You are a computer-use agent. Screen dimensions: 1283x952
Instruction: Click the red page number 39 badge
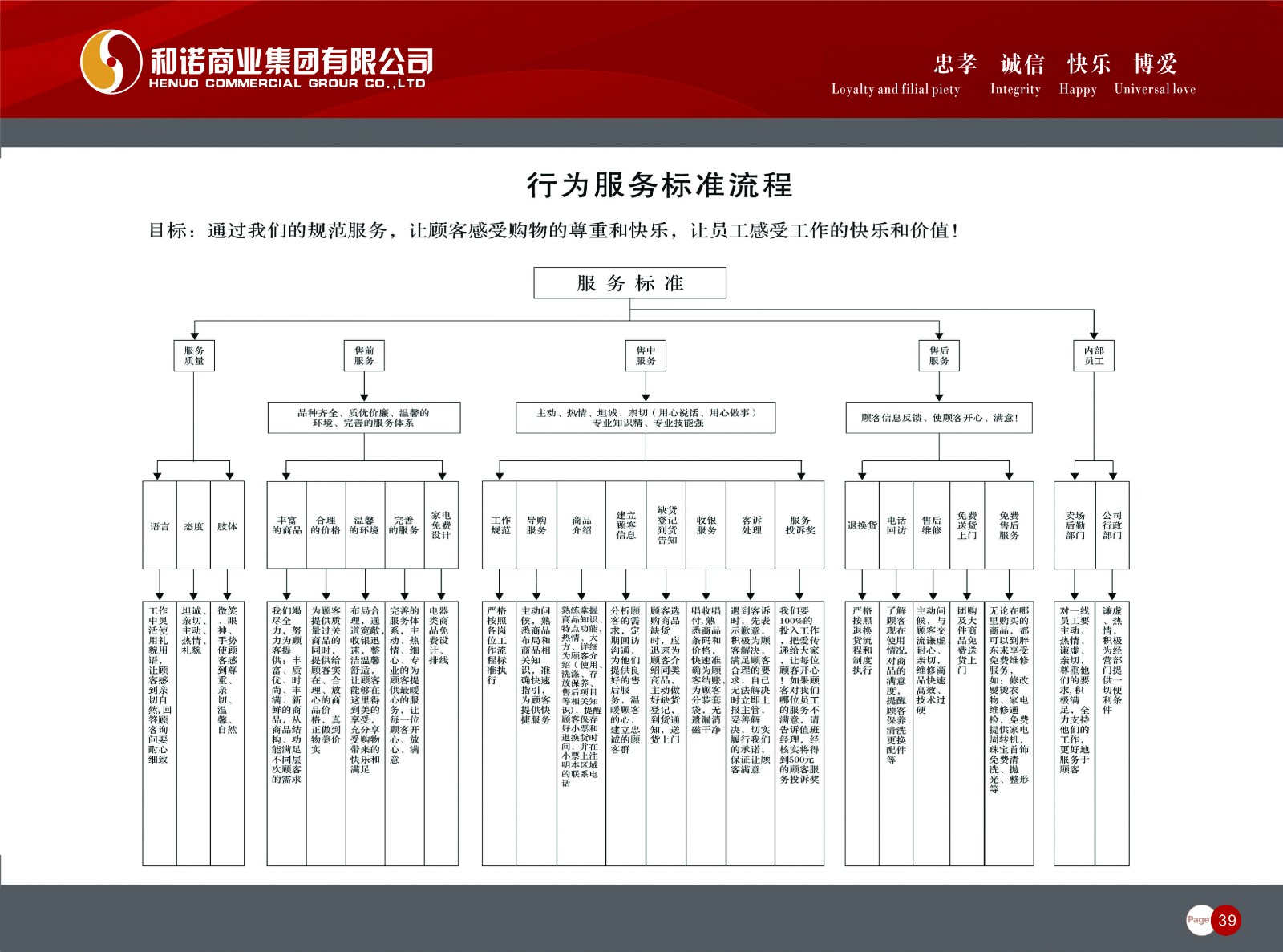click(x=1227, y=920)
